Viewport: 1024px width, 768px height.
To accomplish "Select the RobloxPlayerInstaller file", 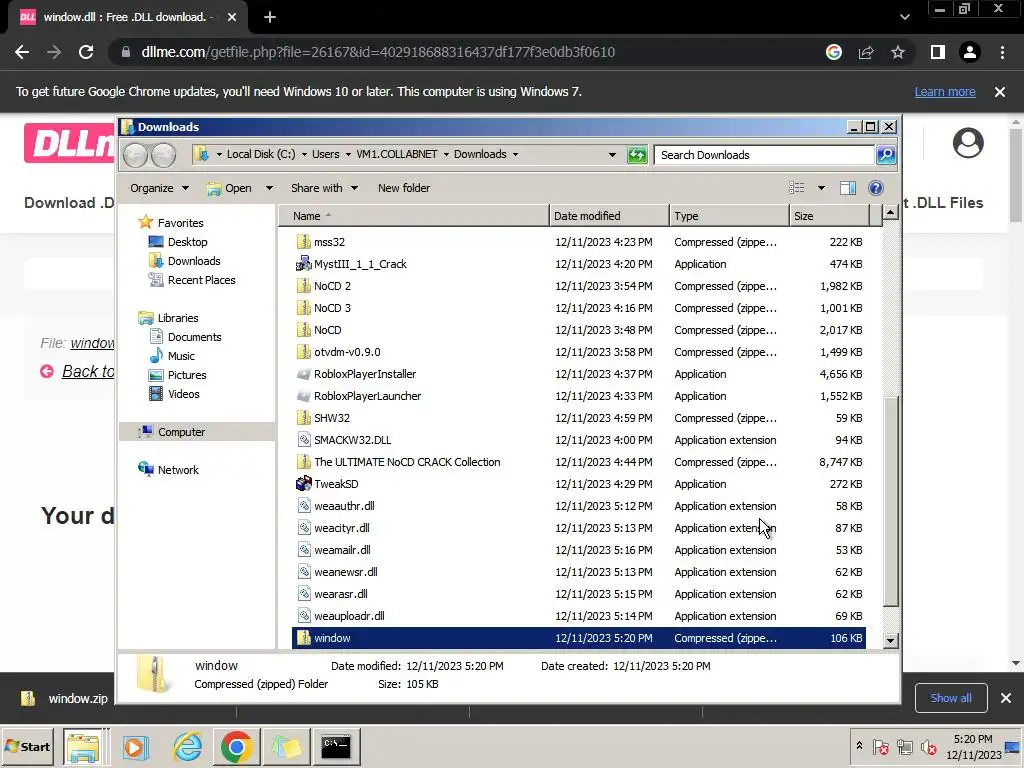I will point(364,374).
